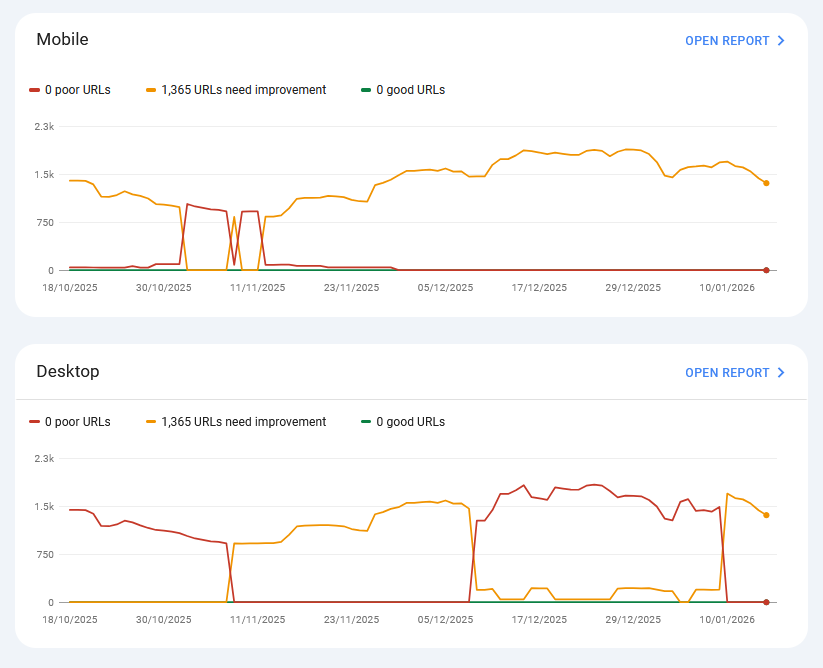This screenshot has height=668, width=823.
Task: Click the red endpoint dot on Desktop chart
Action: click(x=766, y=602)
